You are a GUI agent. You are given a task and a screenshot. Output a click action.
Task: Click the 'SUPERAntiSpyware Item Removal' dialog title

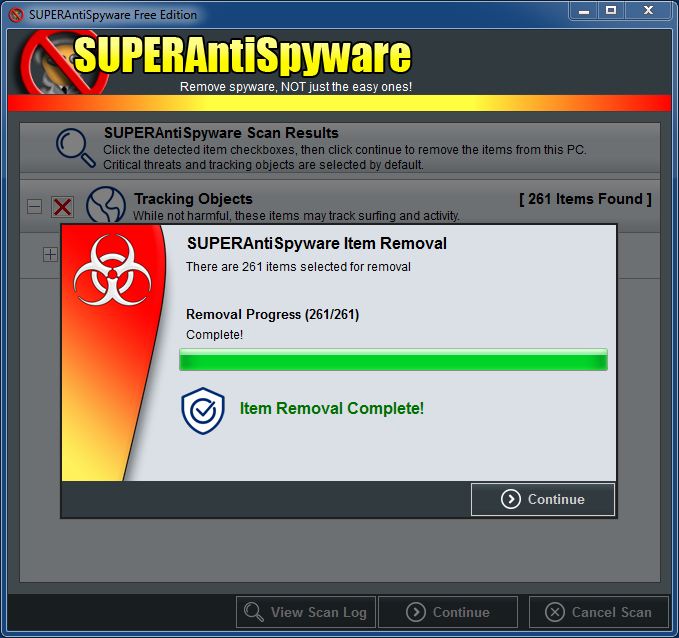317,243
